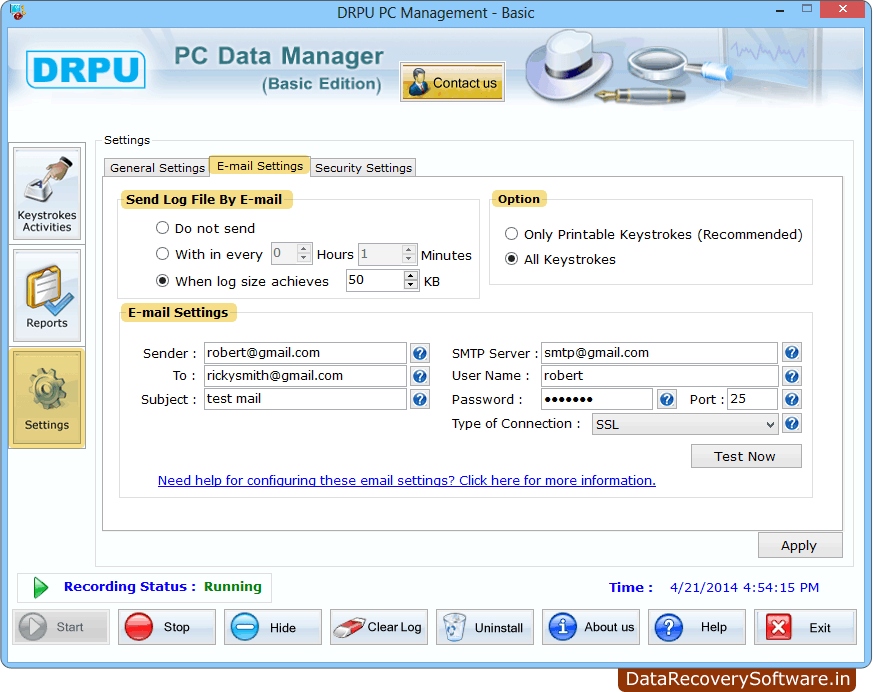Increase the Hours value
The height and width of the screenshot is (692, 873).
click(x=303, y=249)
